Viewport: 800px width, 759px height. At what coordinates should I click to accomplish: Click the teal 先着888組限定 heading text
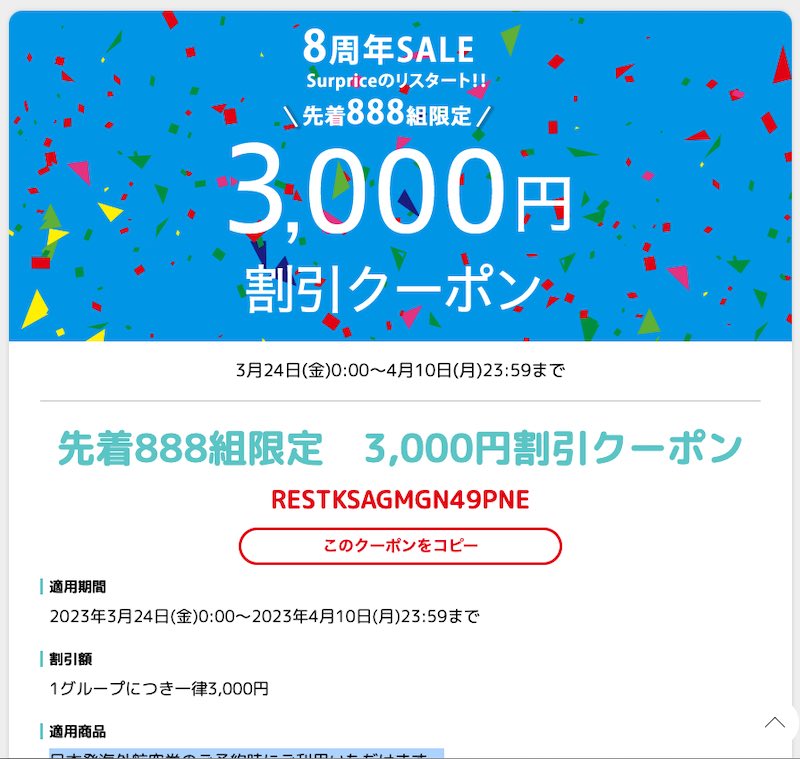190,448
